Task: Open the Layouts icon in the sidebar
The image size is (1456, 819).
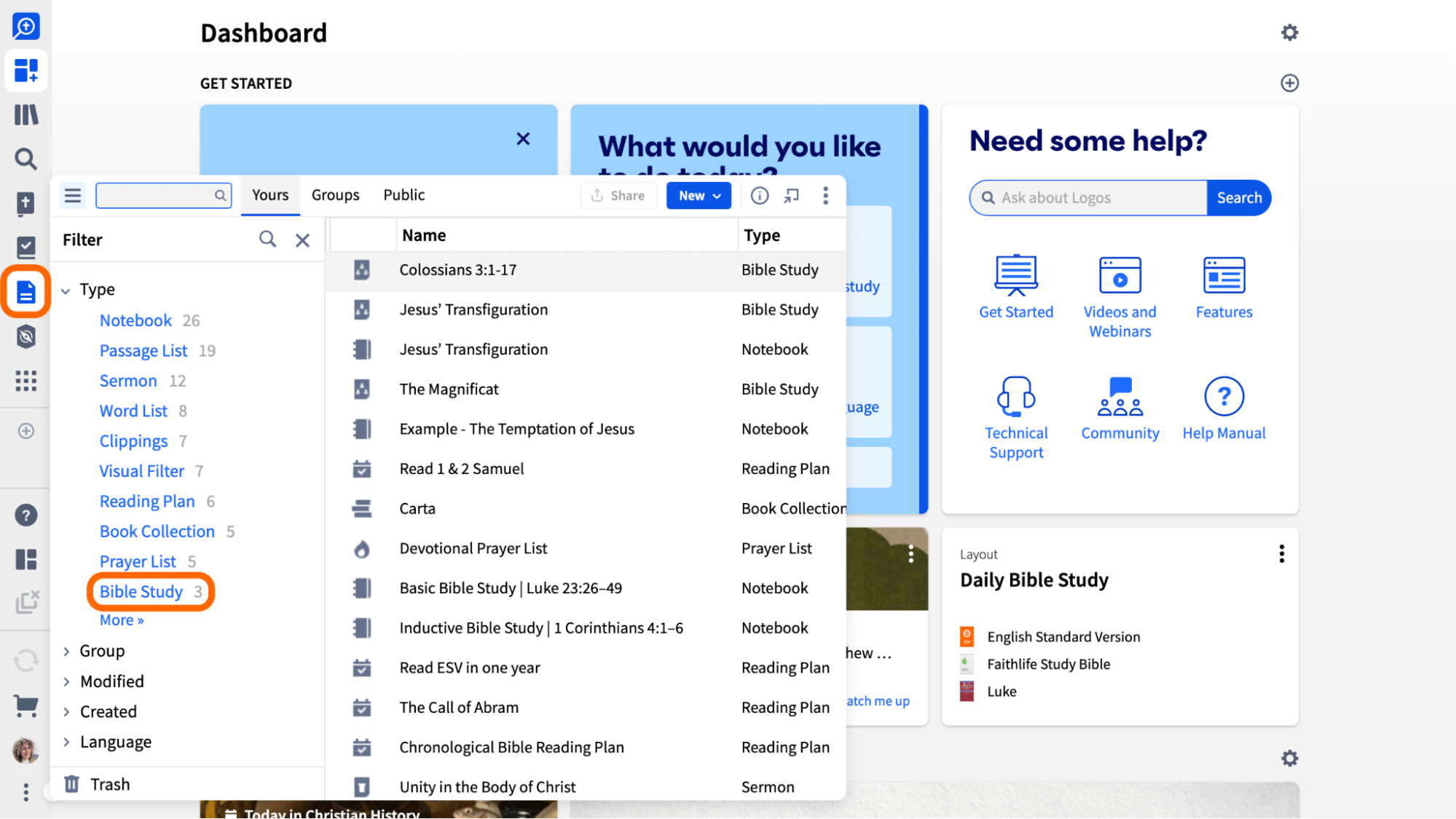Action: pos(26,559)
